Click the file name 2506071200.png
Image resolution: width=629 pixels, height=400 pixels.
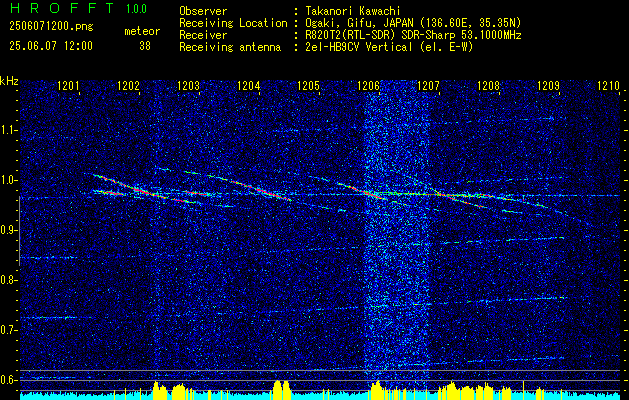click(x=51, y=27)
